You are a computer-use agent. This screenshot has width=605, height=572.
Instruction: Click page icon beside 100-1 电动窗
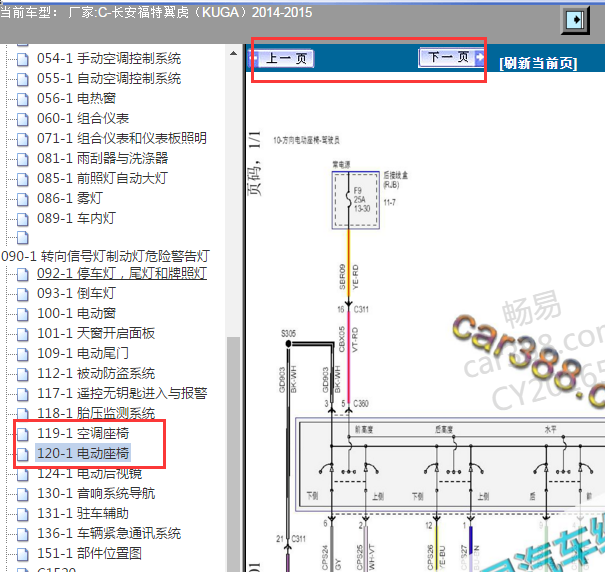23,314
